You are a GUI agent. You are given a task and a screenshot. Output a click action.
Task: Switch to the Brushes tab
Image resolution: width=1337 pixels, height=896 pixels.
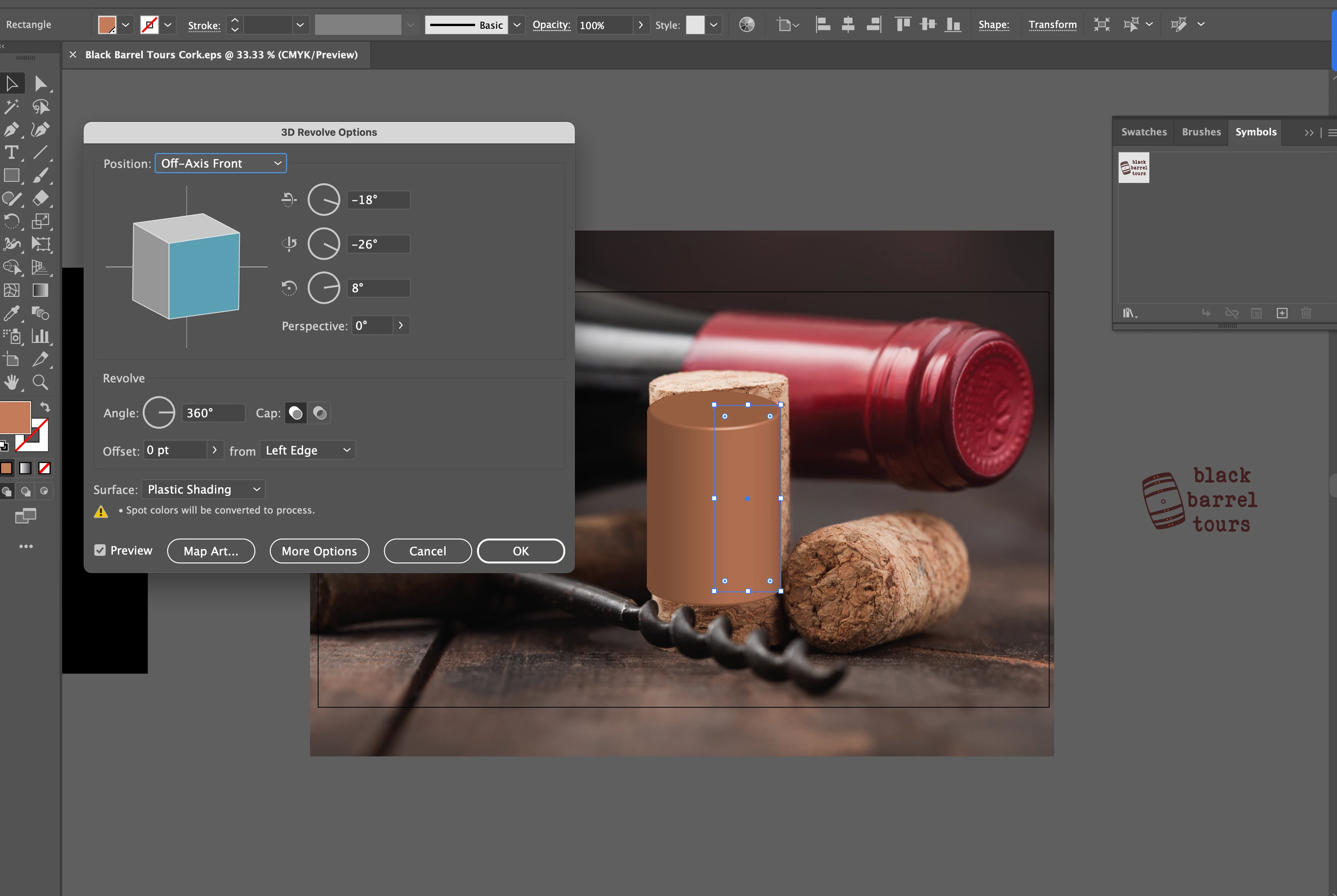[1201, 132]
